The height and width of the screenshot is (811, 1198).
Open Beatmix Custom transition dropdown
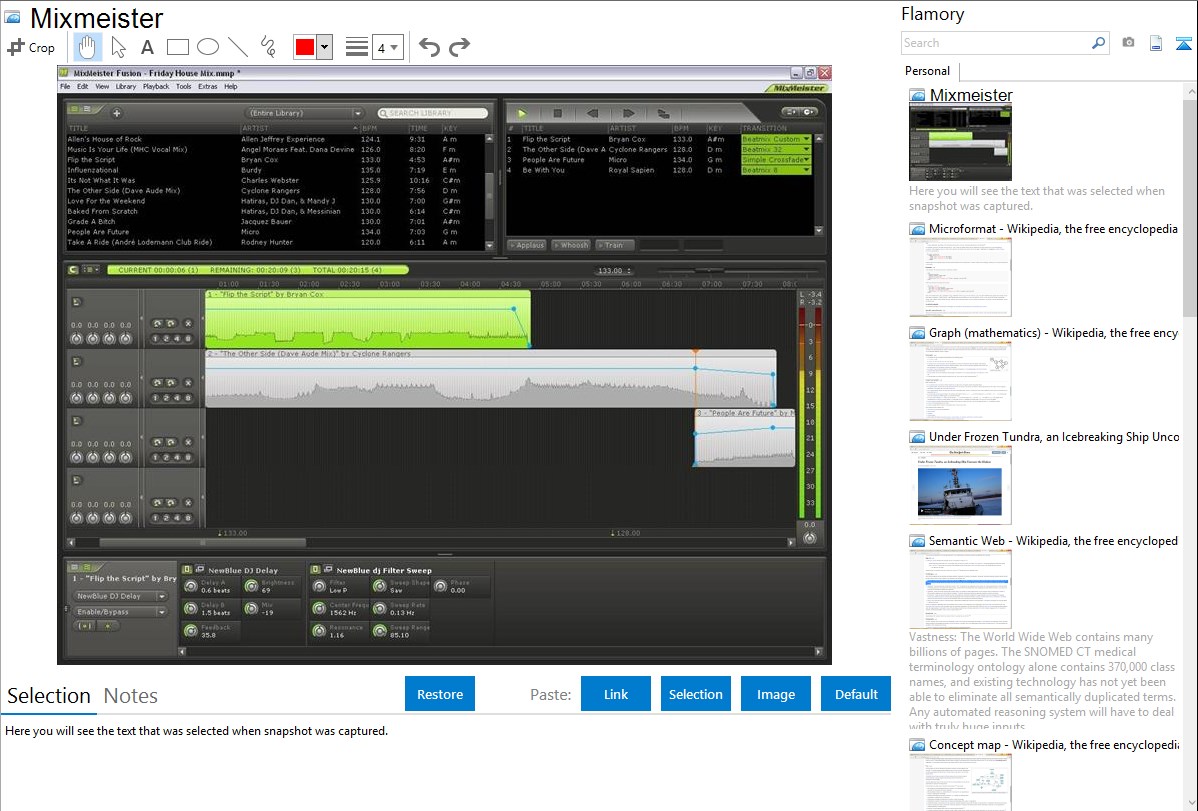pyautogui.click(x=776, y=139)
